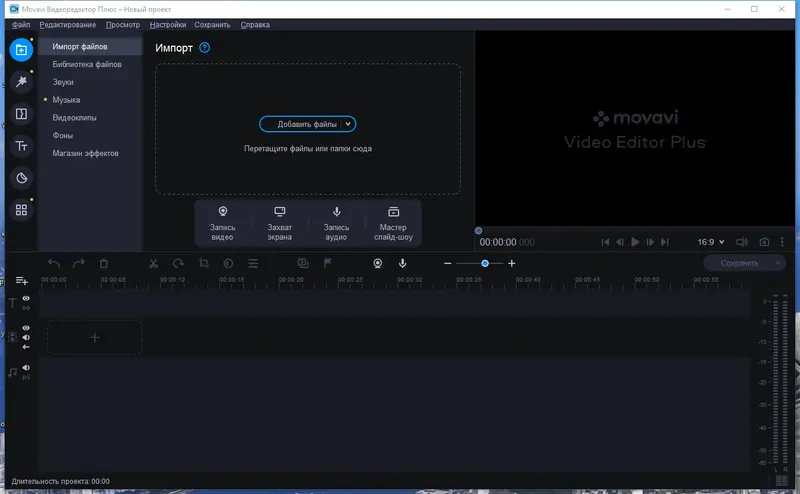Toggle title track link icon
This screenshot has height=494, width=800.
pyautogui.click(x=26, y=308)
